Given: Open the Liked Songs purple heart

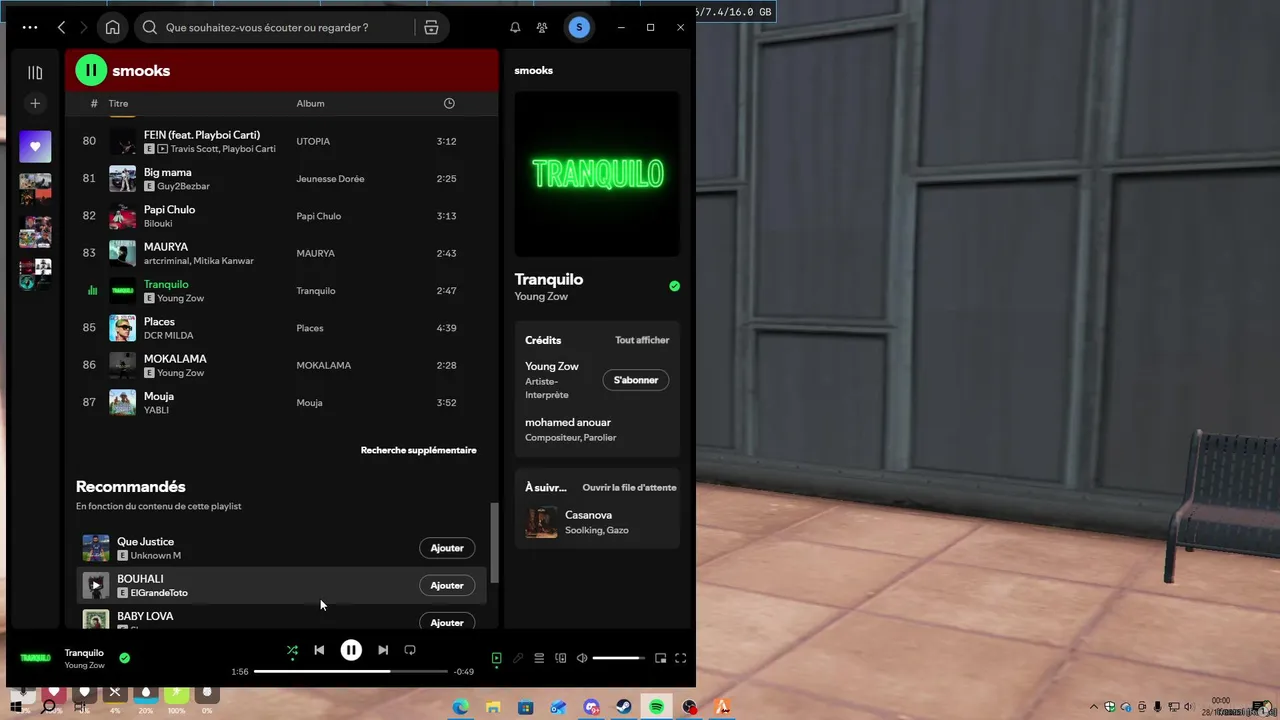Looking at the screenshot, I should (35, 147).
